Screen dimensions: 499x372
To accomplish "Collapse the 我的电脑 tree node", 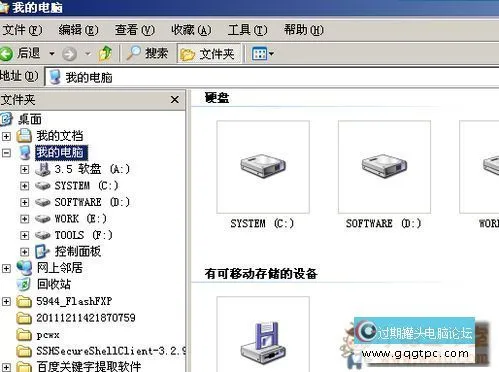I will pyautogui.click(x=6, y=153).
